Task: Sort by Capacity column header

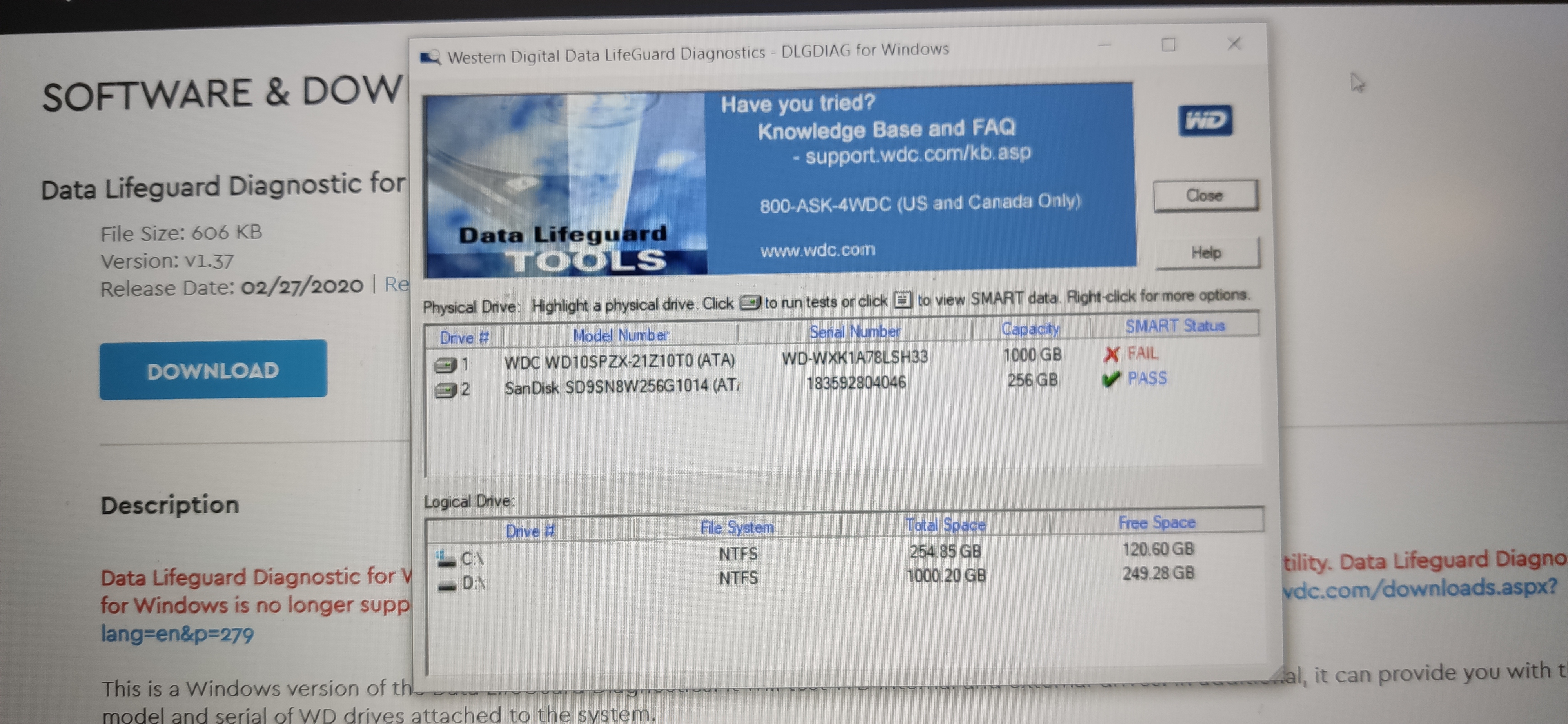Action: (x=1030, y=329)
